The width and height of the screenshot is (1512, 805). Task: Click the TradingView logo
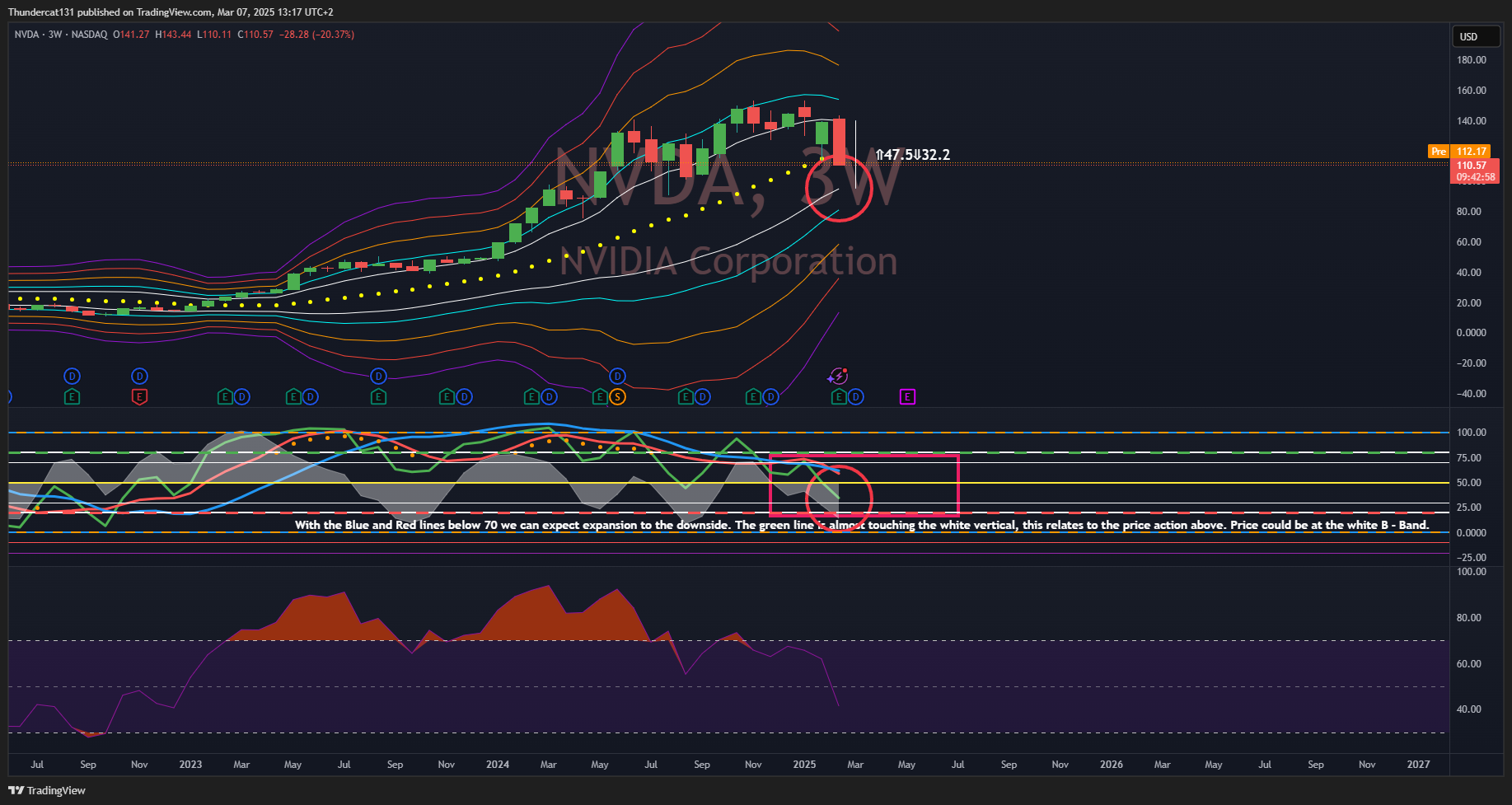[x=47, y=790]
